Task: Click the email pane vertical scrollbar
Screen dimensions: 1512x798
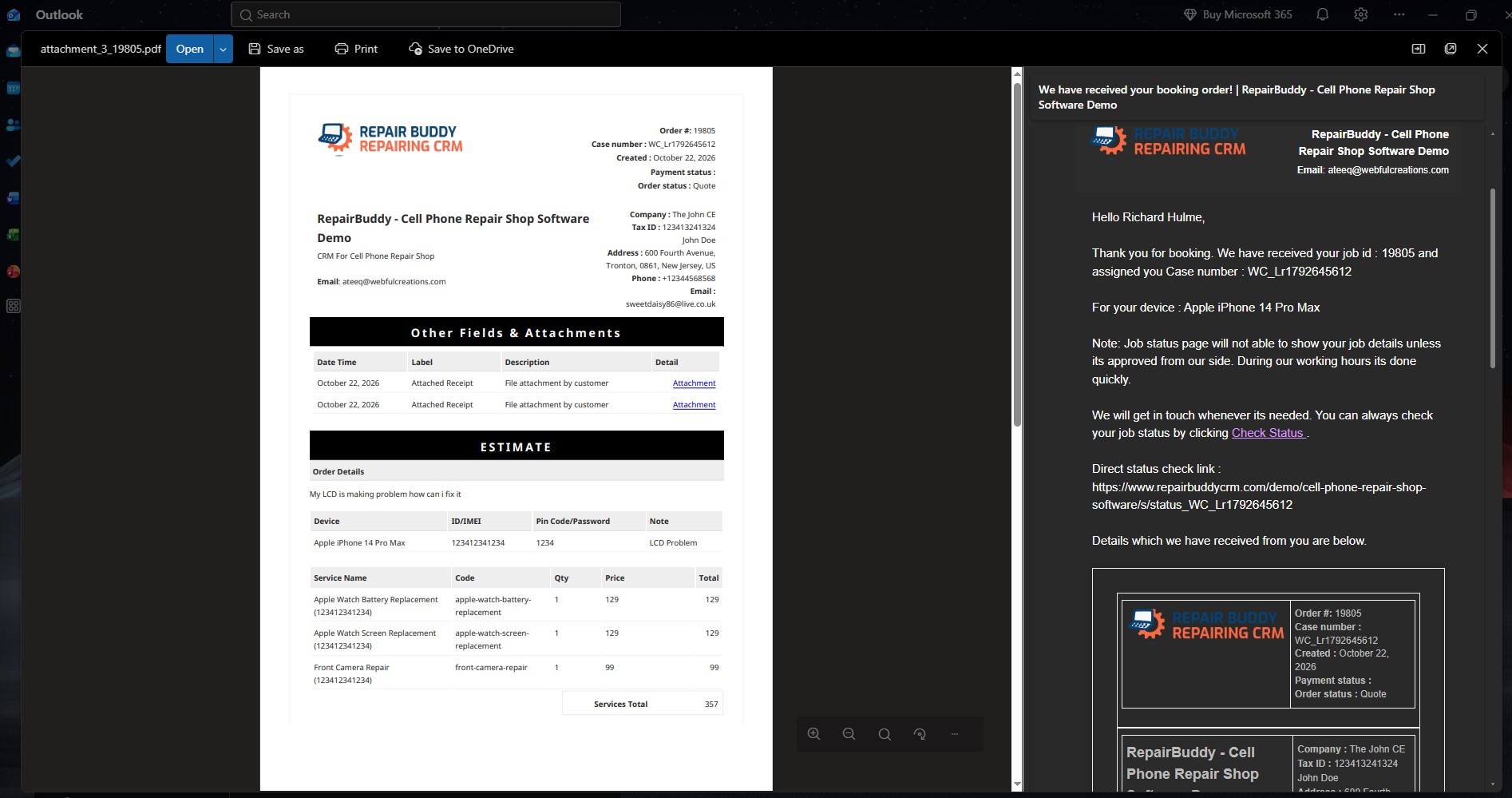Action: tap(1492, 278)
